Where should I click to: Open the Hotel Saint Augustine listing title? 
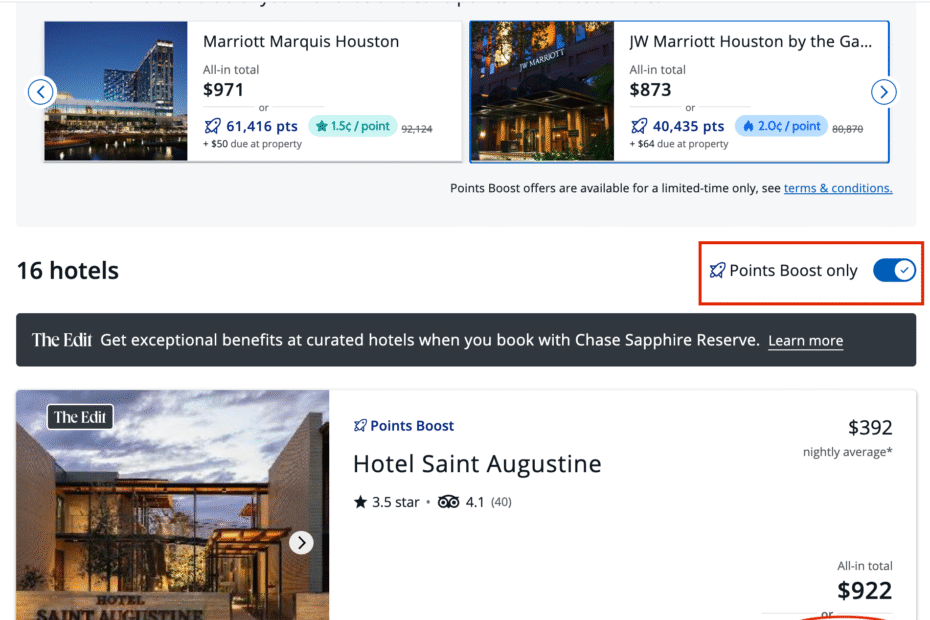pyautogui.click(x=477, y=463)
